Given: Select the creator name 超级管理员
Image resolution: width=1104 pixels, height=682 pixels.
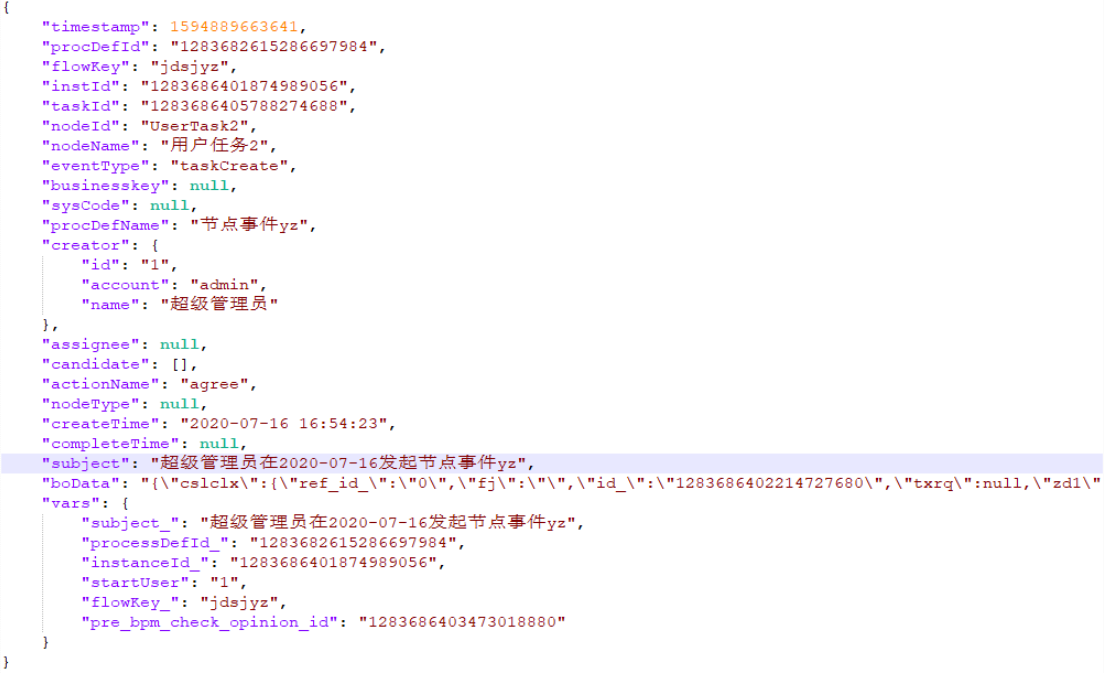Looking at the screenshot, I should pos(219,304).
